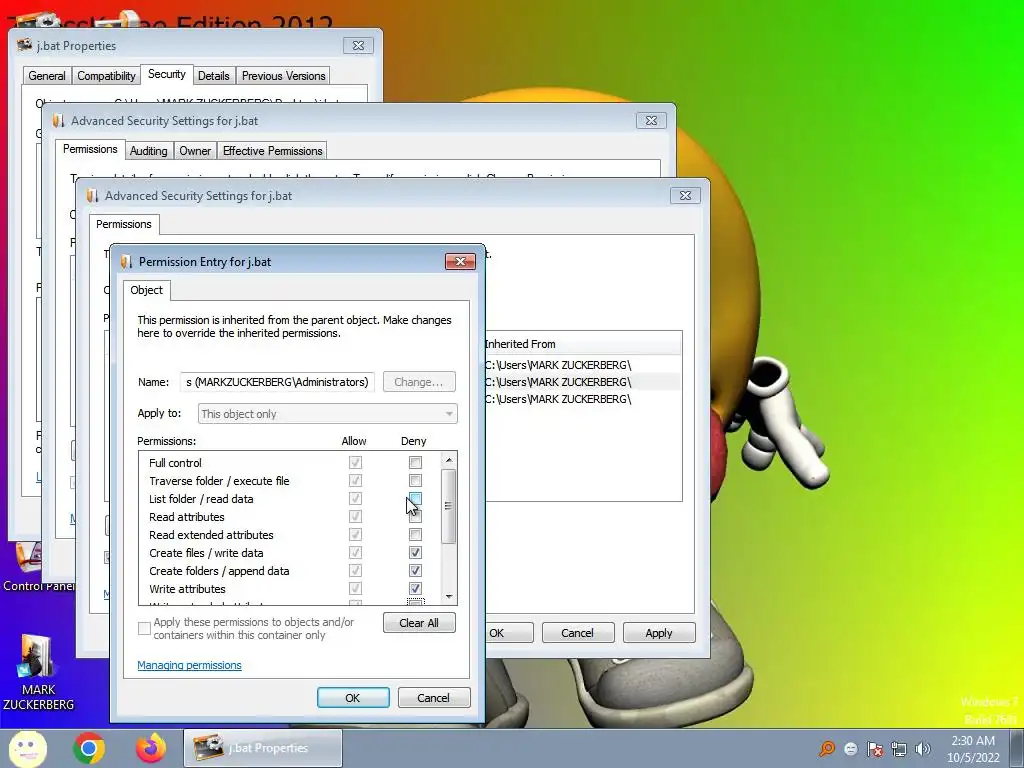
Task: Click the j.bat Properties window title icon
Action: 25,45
